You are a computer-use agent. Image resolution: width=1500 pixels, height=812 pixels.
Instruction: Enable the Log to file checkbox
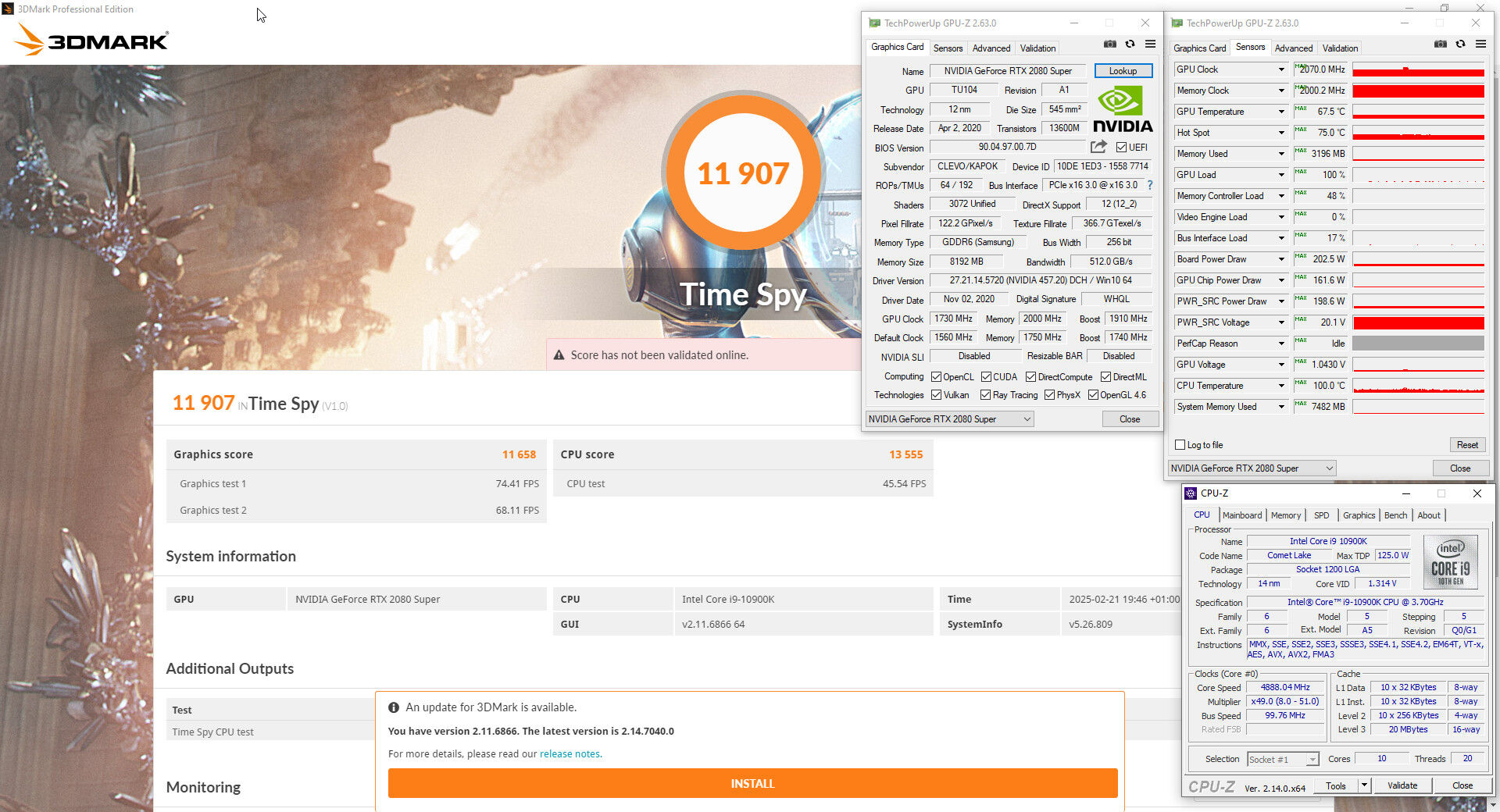tap(1180, 445)
